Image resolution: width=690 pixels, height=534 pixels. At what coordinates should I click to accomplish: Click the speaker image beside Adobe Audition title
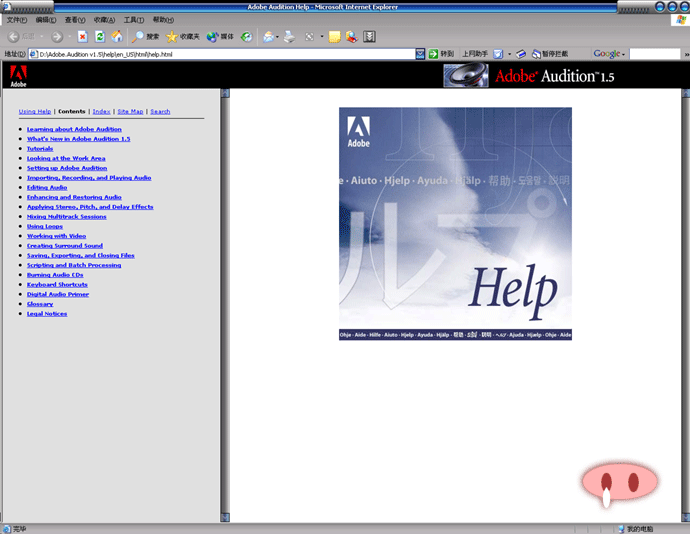click(x=466, y=75)
